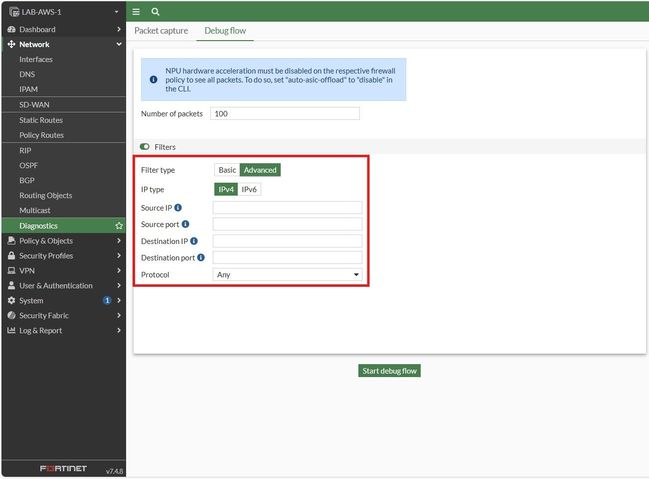Expand the Security Profiles chevron

coord(119,255)
